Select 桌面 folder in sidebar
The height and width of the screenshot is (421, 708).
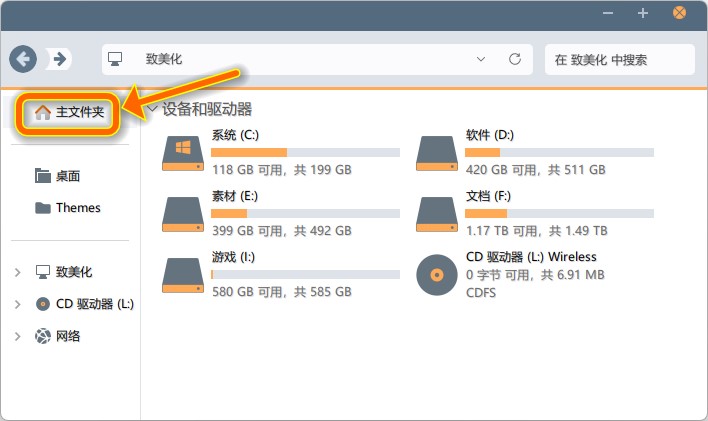click(x=67, y=176)
